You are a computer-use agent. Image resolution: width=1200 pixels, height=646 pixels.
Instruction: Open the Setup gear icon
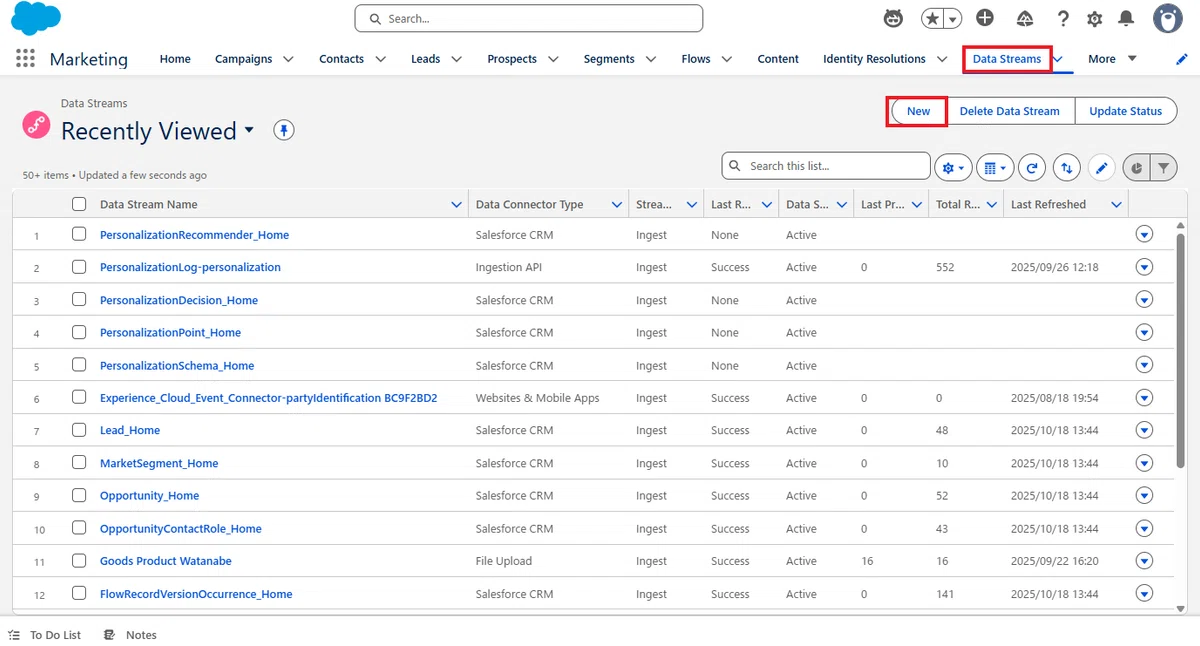[x=1095, y=18]
